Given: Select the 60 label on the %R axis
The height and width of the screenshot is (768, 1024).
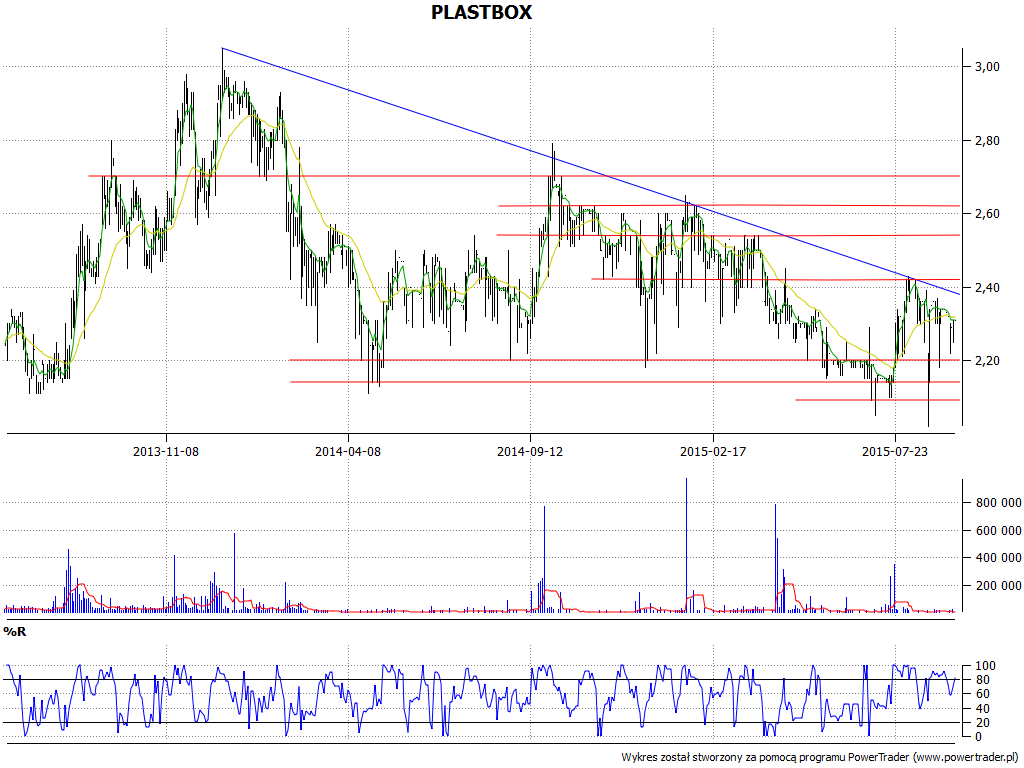Looking at the screenshot, I should (x=982, y=694).
